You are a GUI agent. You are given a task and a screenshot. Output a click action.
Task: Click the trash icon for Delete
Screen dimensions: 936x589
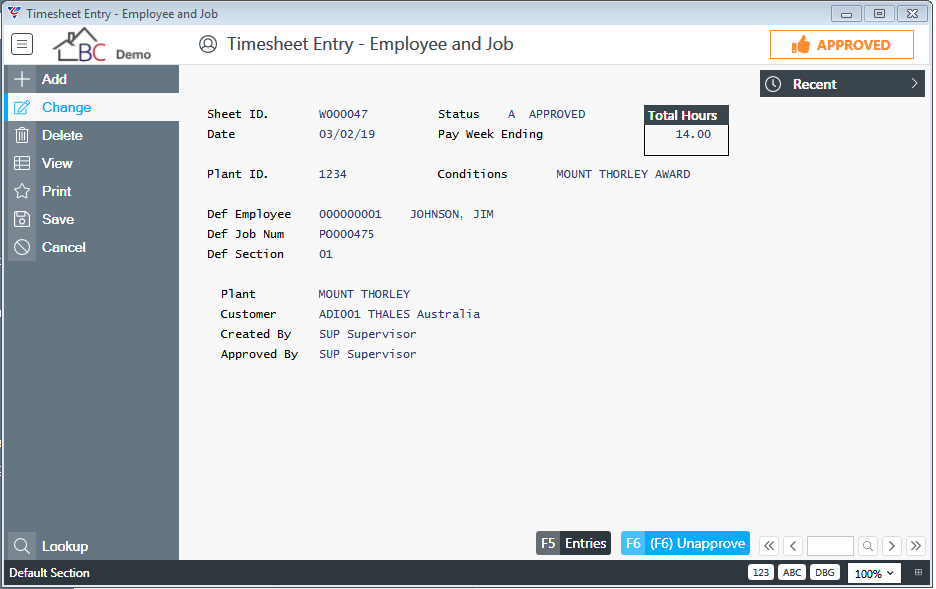click(x=21, y=135)
